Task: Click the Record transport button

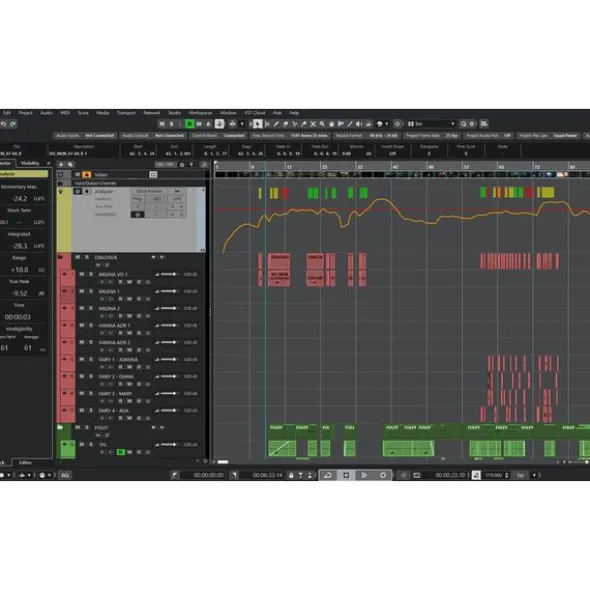Action: [x=383, y=475]
